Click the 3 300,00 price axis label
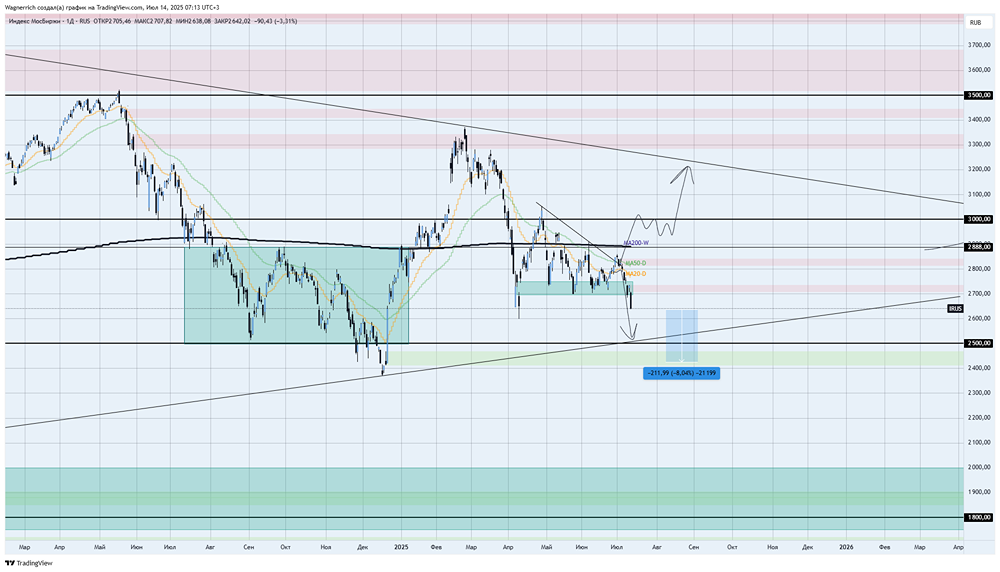Screen dimensions: 1000x572 (979, 144)
